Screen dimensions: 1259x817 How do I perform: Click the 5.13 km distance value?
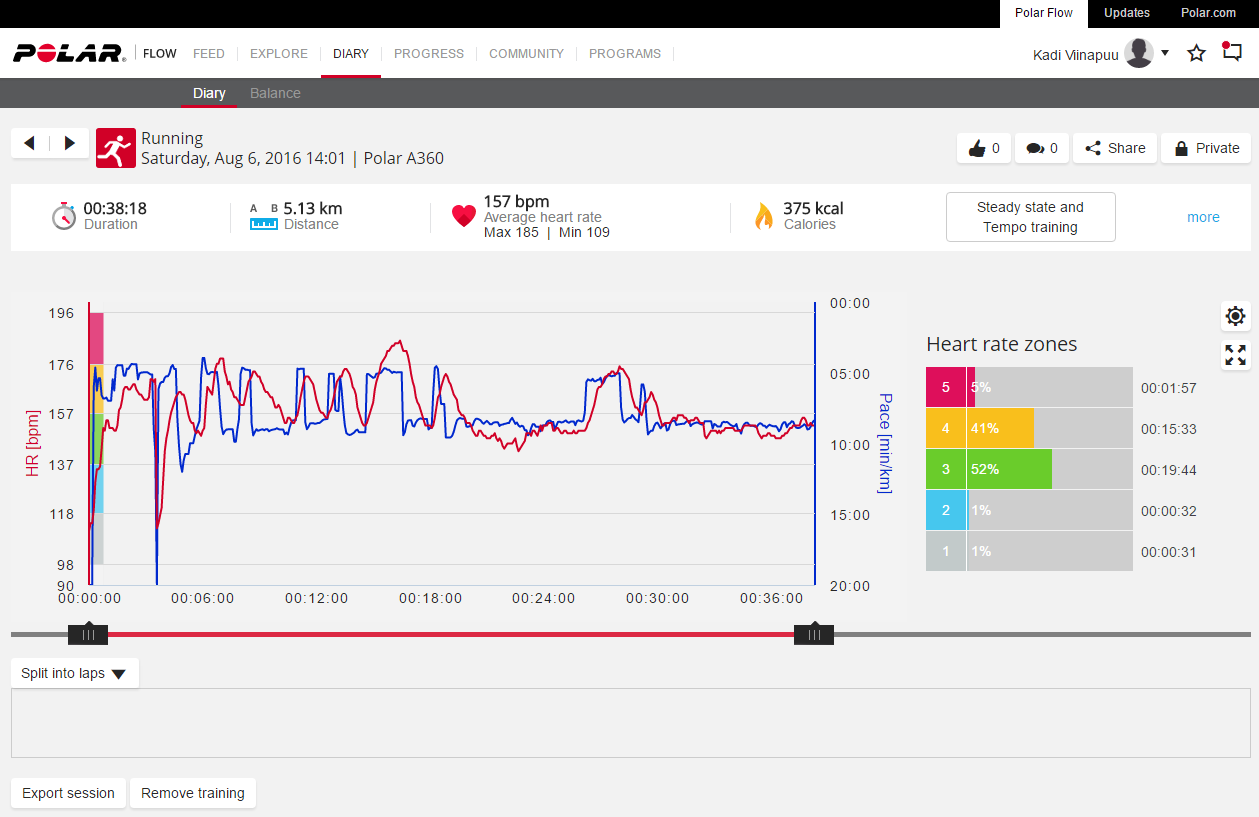click(x=313, y=208)
